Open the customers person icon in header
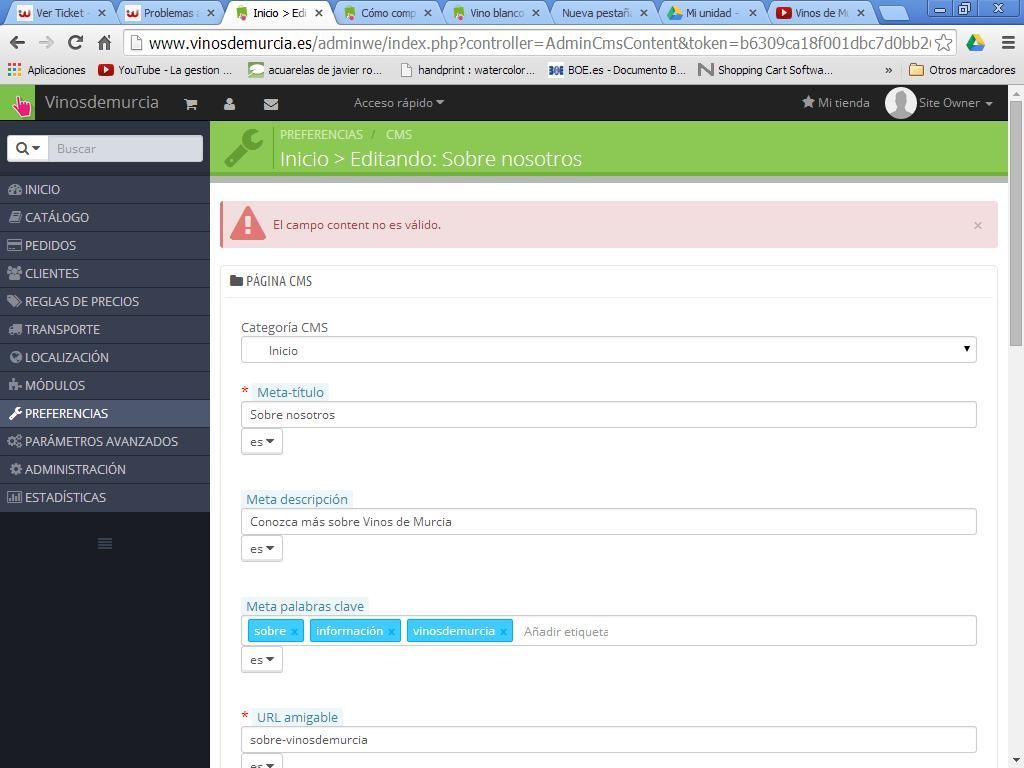 [x=229, y=104]
